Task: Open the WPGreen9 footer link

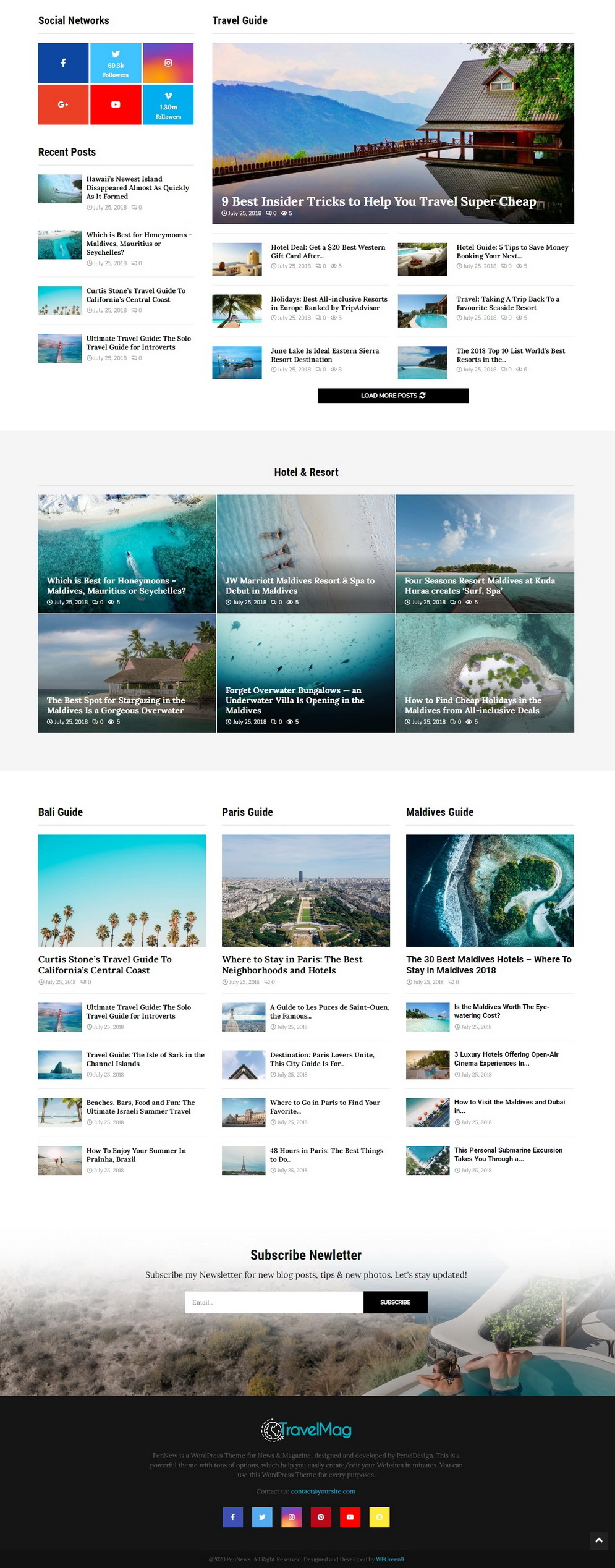Action: [389, 1559]
